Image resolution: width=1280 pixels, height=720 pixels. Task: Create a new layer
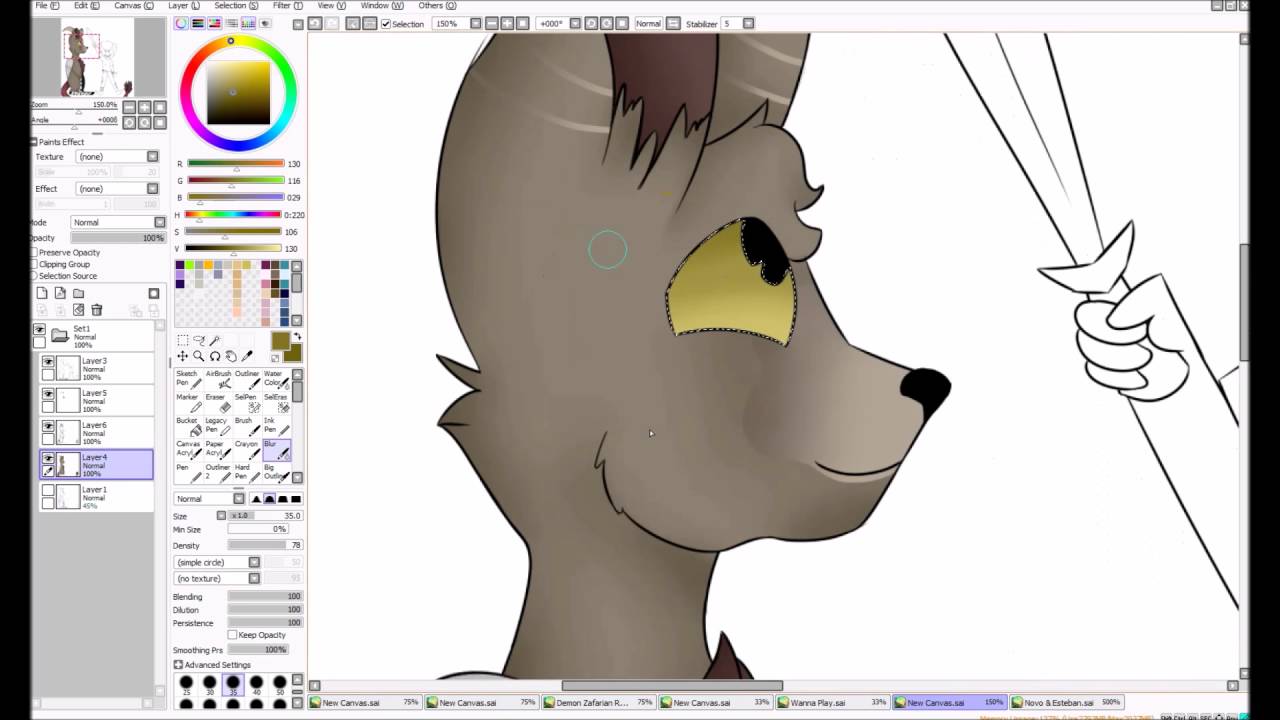(x=42, y=293)
